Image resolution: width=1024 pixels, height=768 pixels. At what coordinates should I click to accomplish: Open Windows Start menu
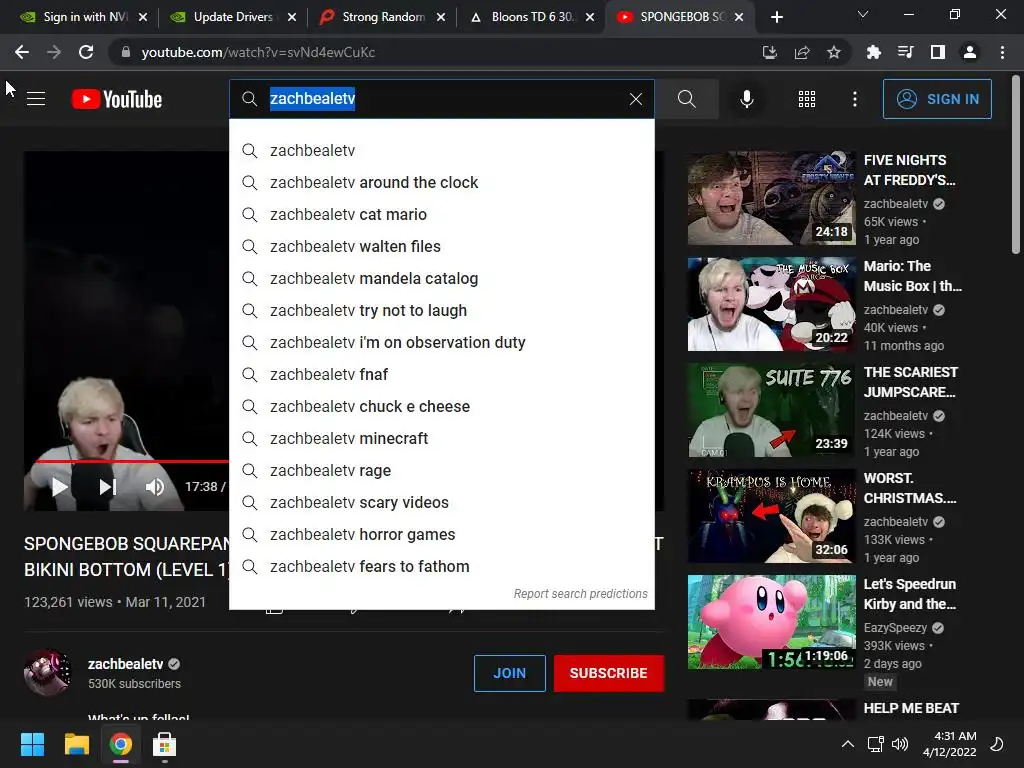point(32,744)
